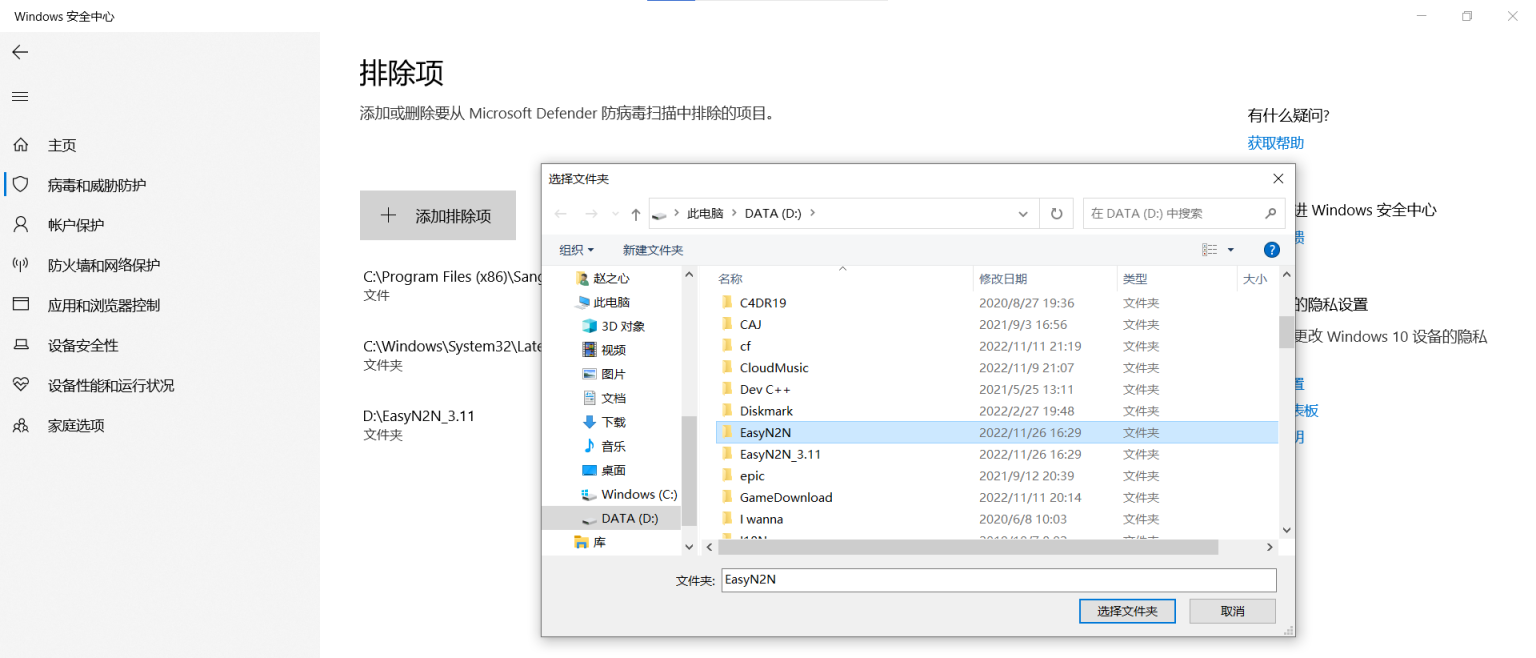The height and width of the screenshot is (658, 1536).
Task: Open 设备性能和运行状况 via its heart icon
Action: (x=21, y=384)
